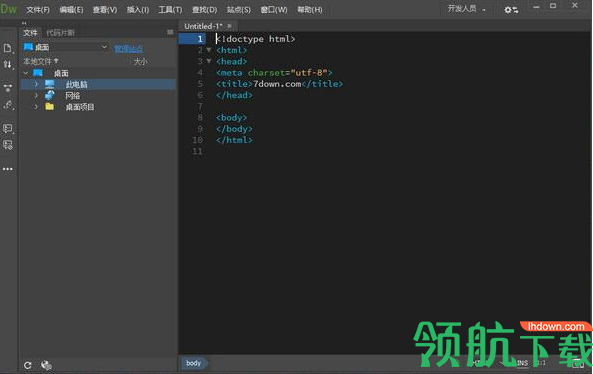Switch to the 代码片断 panel tab
This screenshot has height=374, width=593.
click(x=61, y=33)
